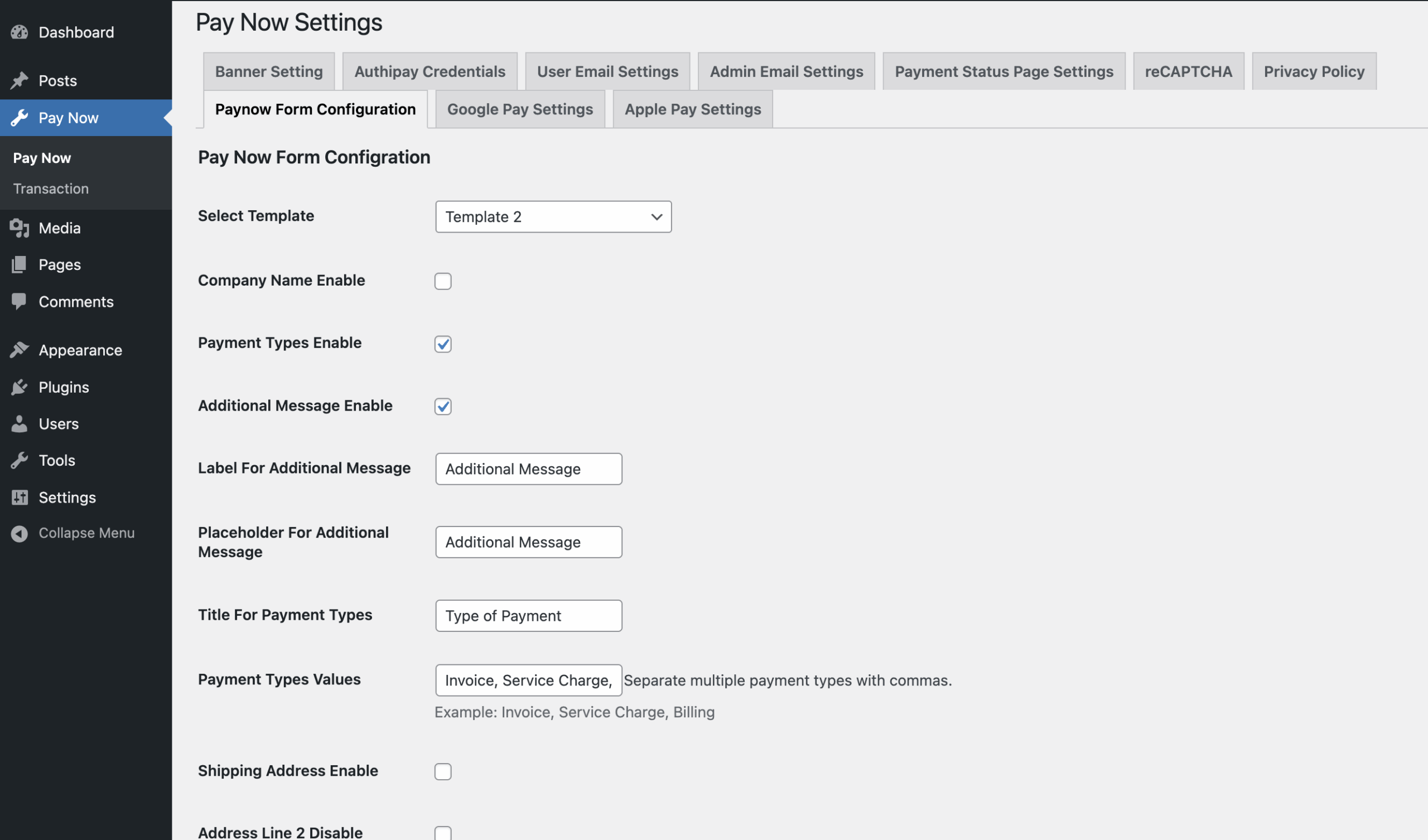Select Paynow Form Configuration tab
This screenshot has width=1428, height=840.
click(315, 109)
